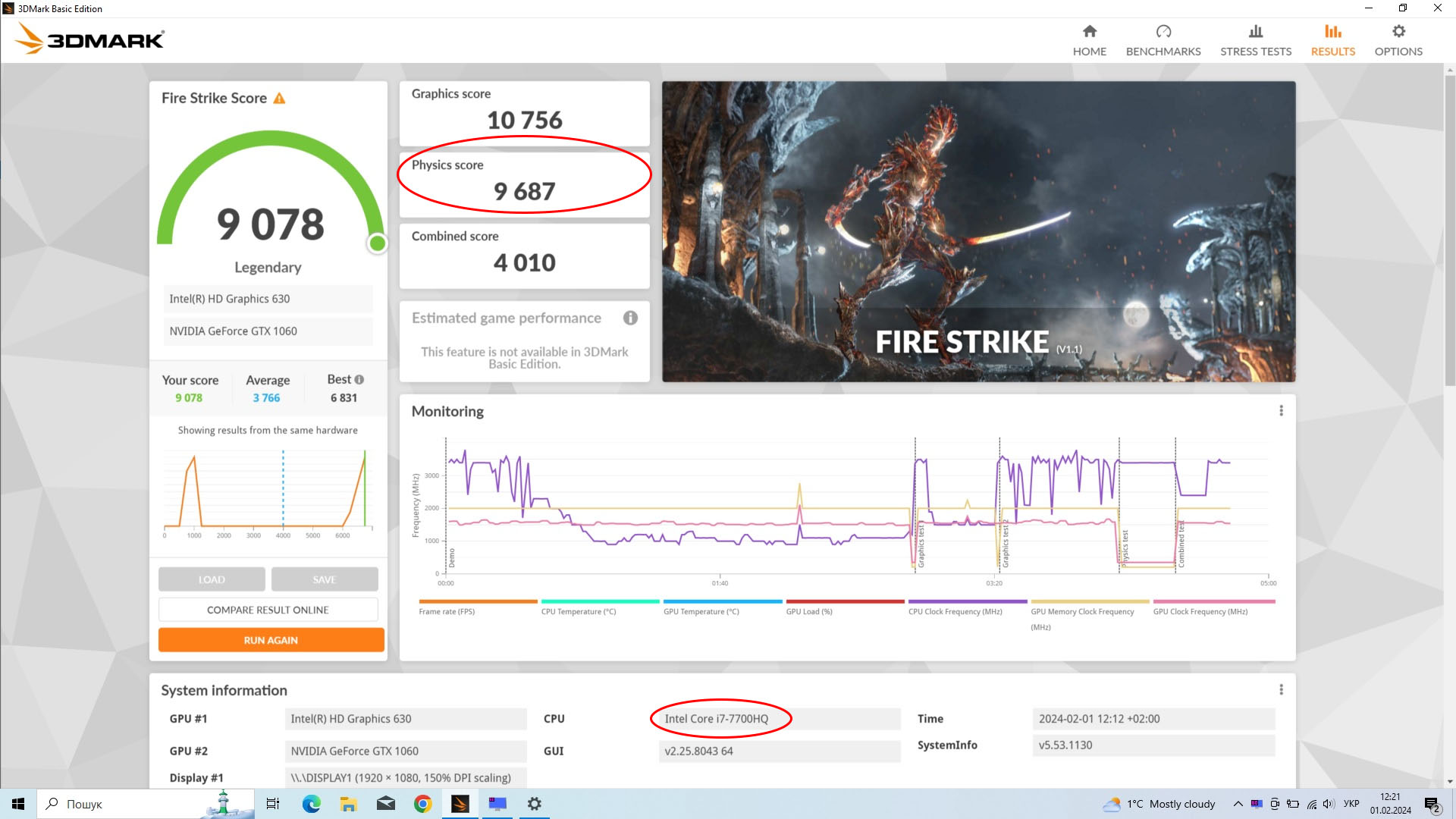This screenshot has height=819, width=1456.
Task: Click the Time value 2024-02-01 12:12 field
Action: (1153, 718)
